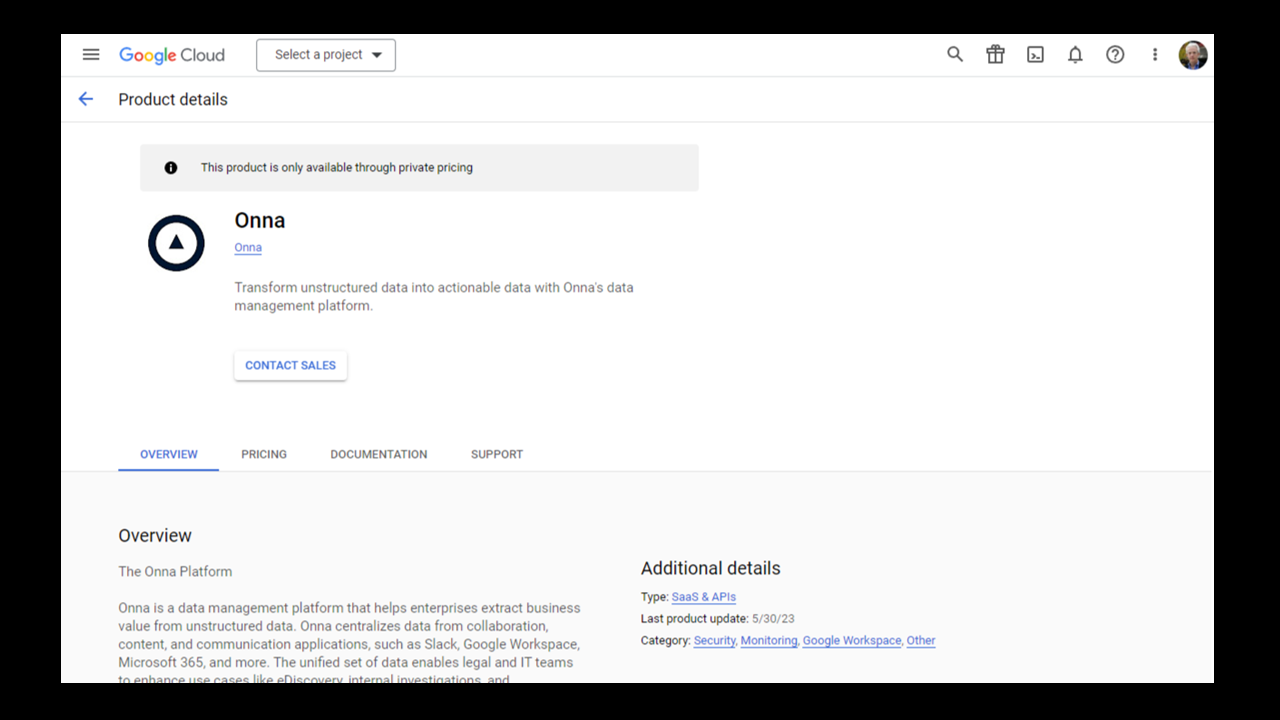Open the SaaS & APIs type link
The image size is (1280, 720).
pyautogui.click(x=704, y=597)
